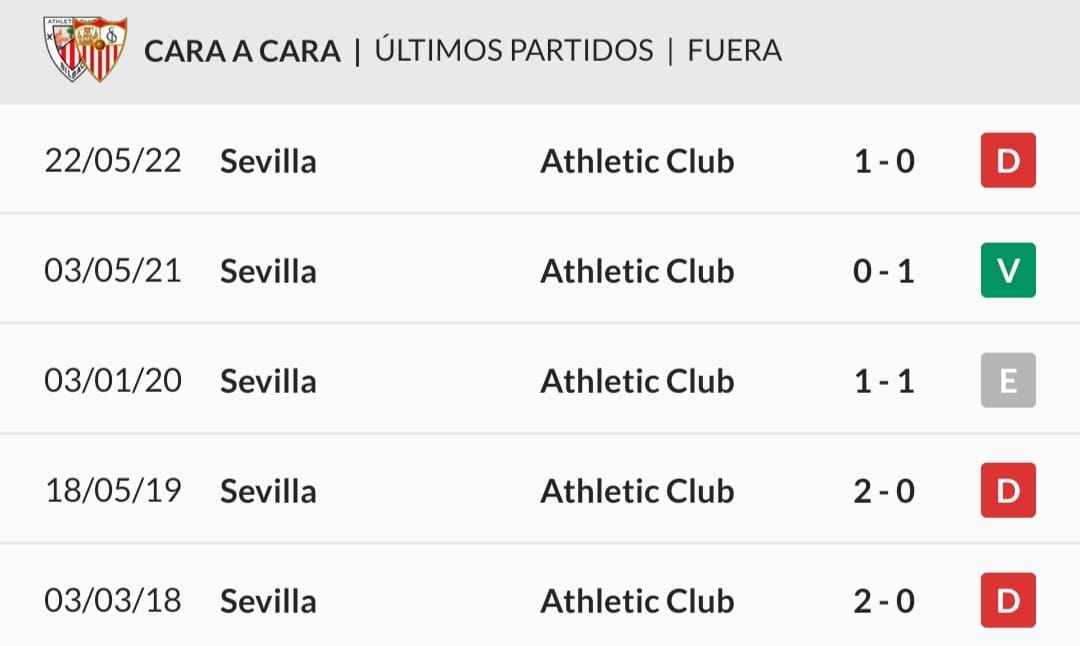Open the 03/03/18 match row date
Viewport: 1080px width, 646px height.
pyautogui.click(x=113, y=600)
